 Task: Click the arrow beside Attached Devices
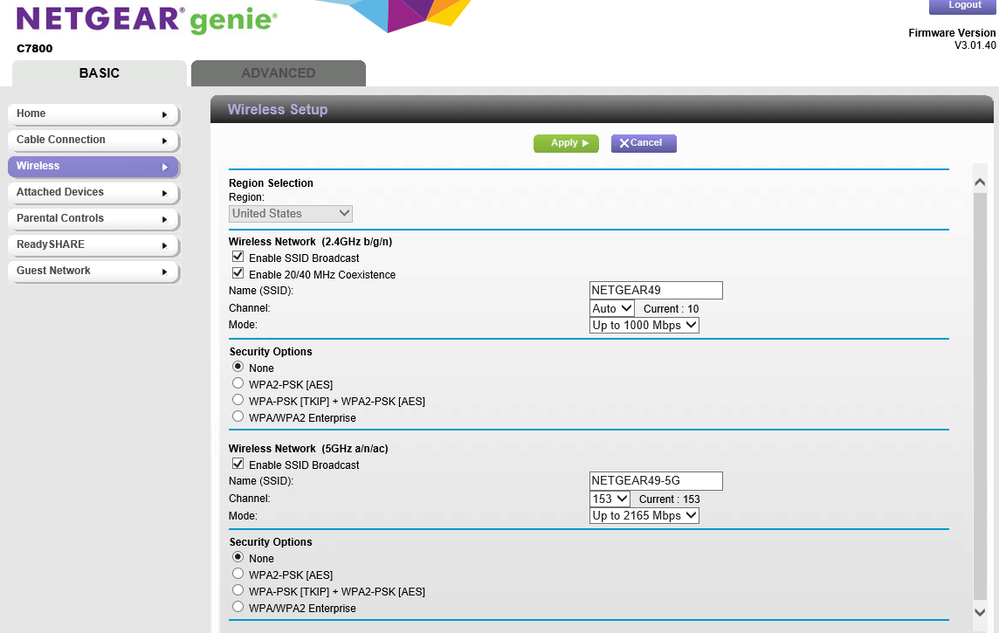point(165,193)
